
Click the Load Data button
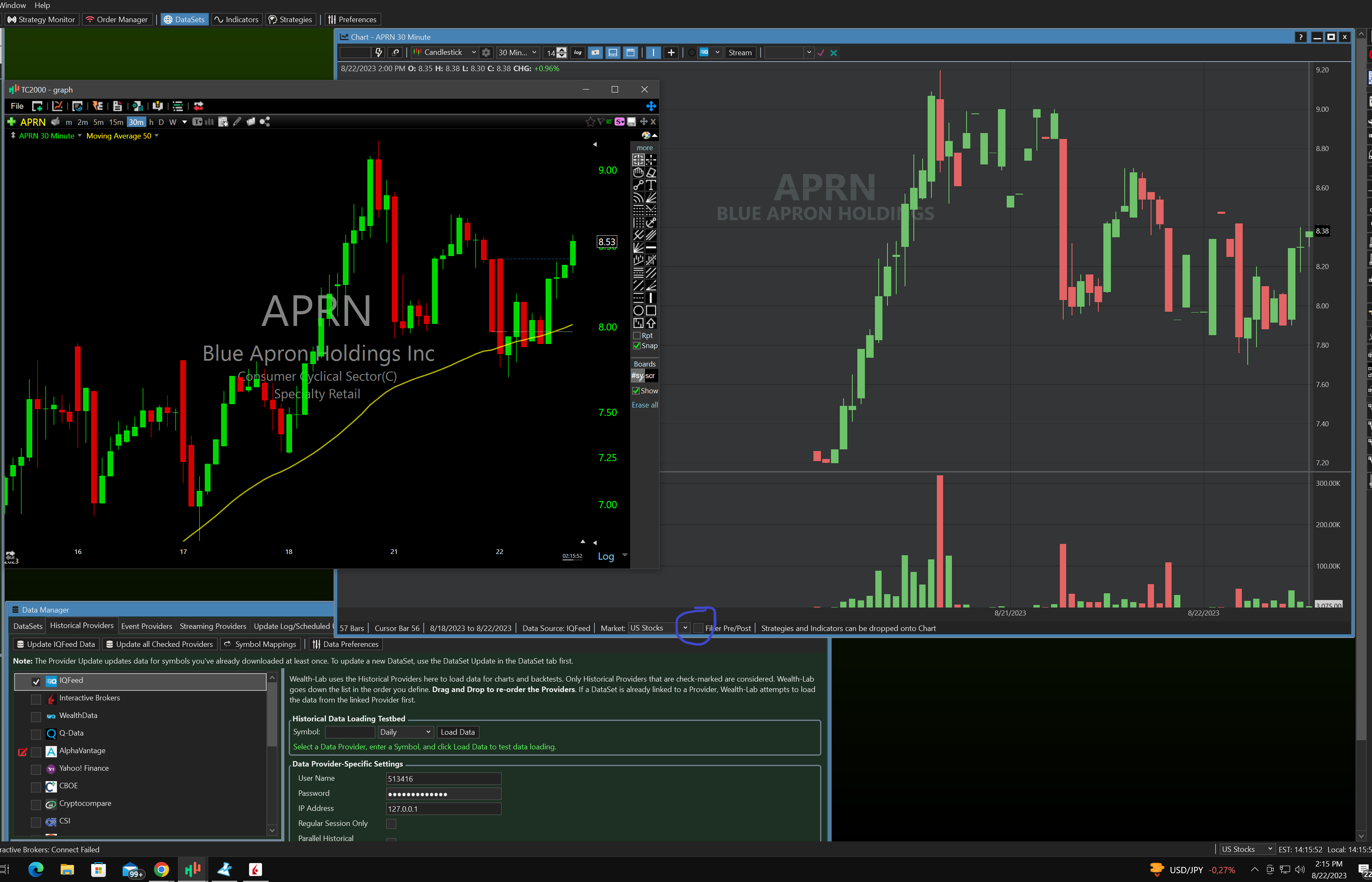click(457, 732)
